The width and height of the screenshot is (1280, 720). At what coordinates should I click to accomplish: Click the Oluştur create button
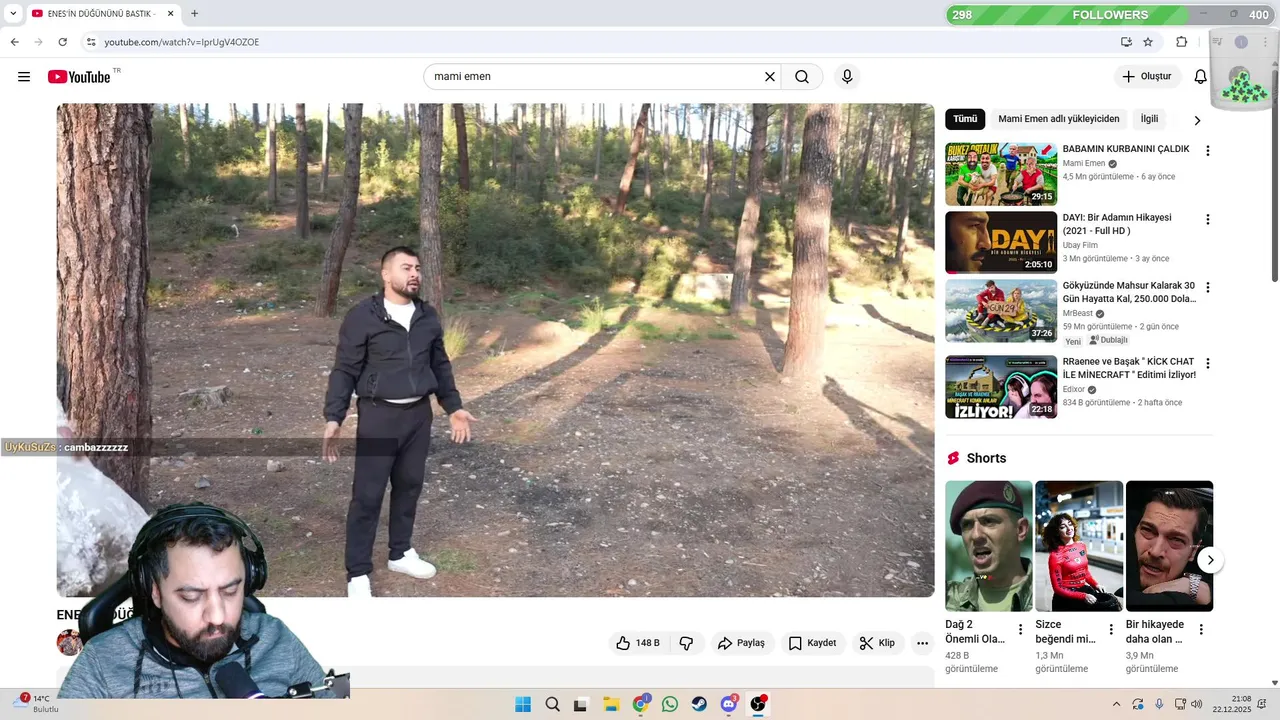(x=1146, y=76)
